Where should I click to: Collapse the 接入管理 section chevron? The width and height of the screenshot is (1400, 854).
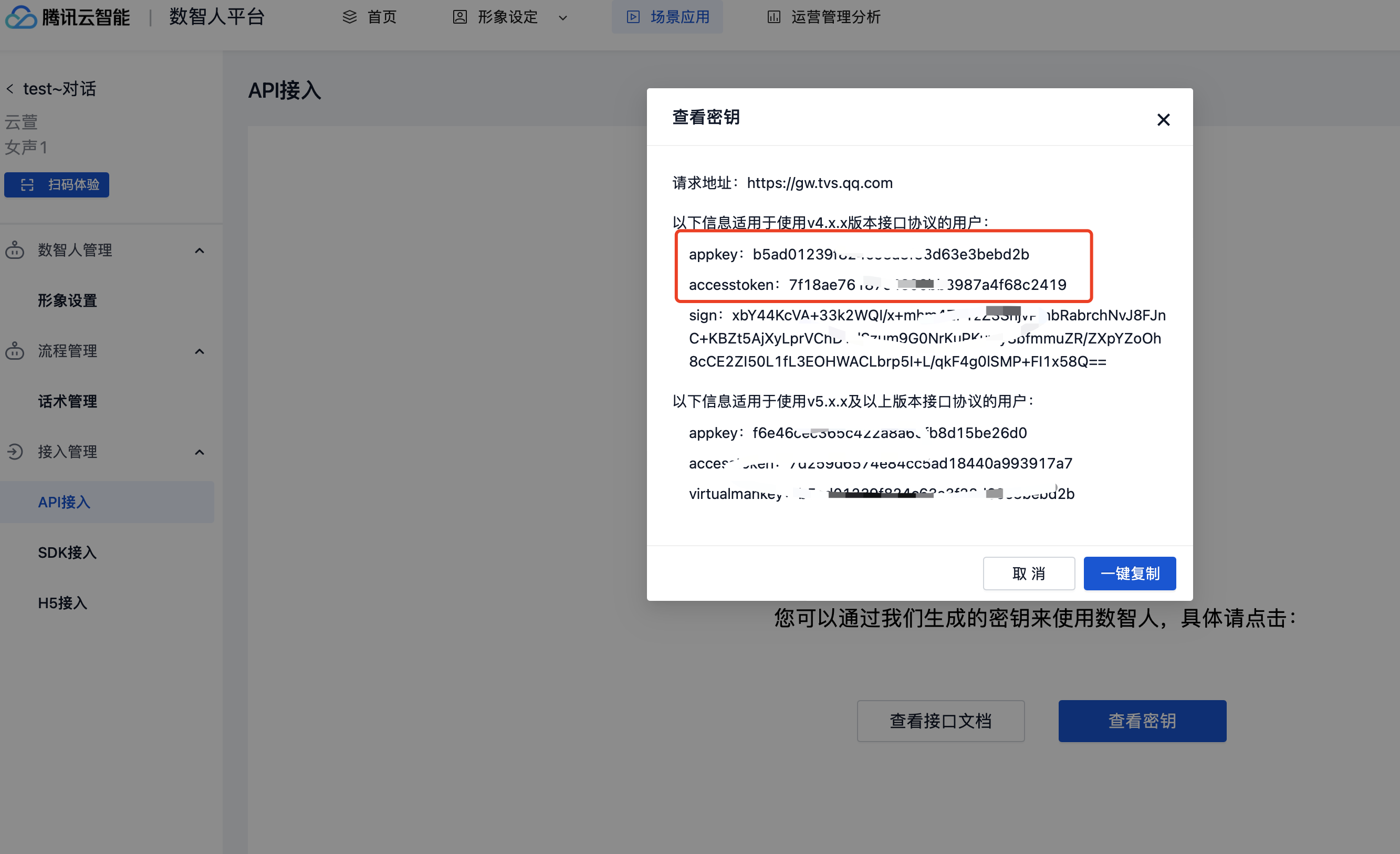coord(200,452)
